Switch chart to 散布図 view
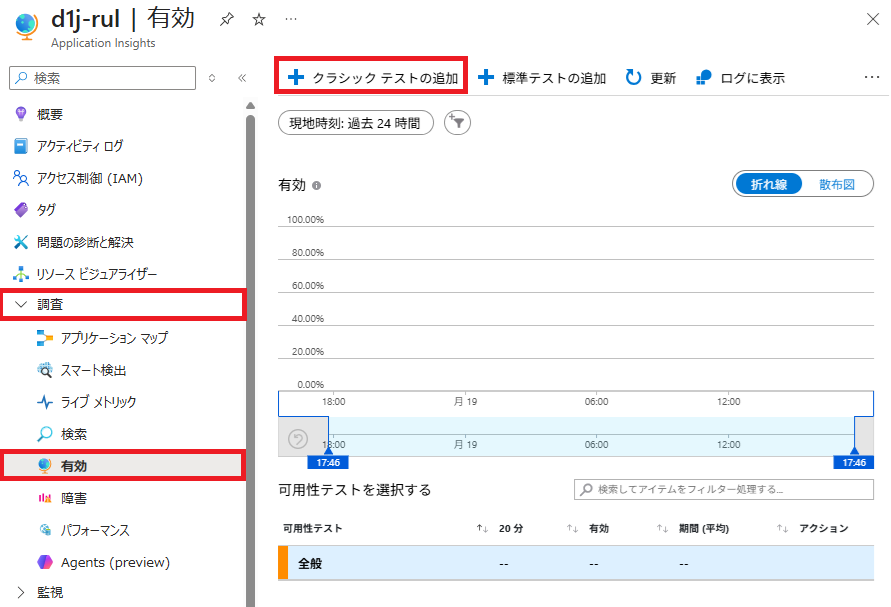The image size is (891, 607). tap(837, 184)
